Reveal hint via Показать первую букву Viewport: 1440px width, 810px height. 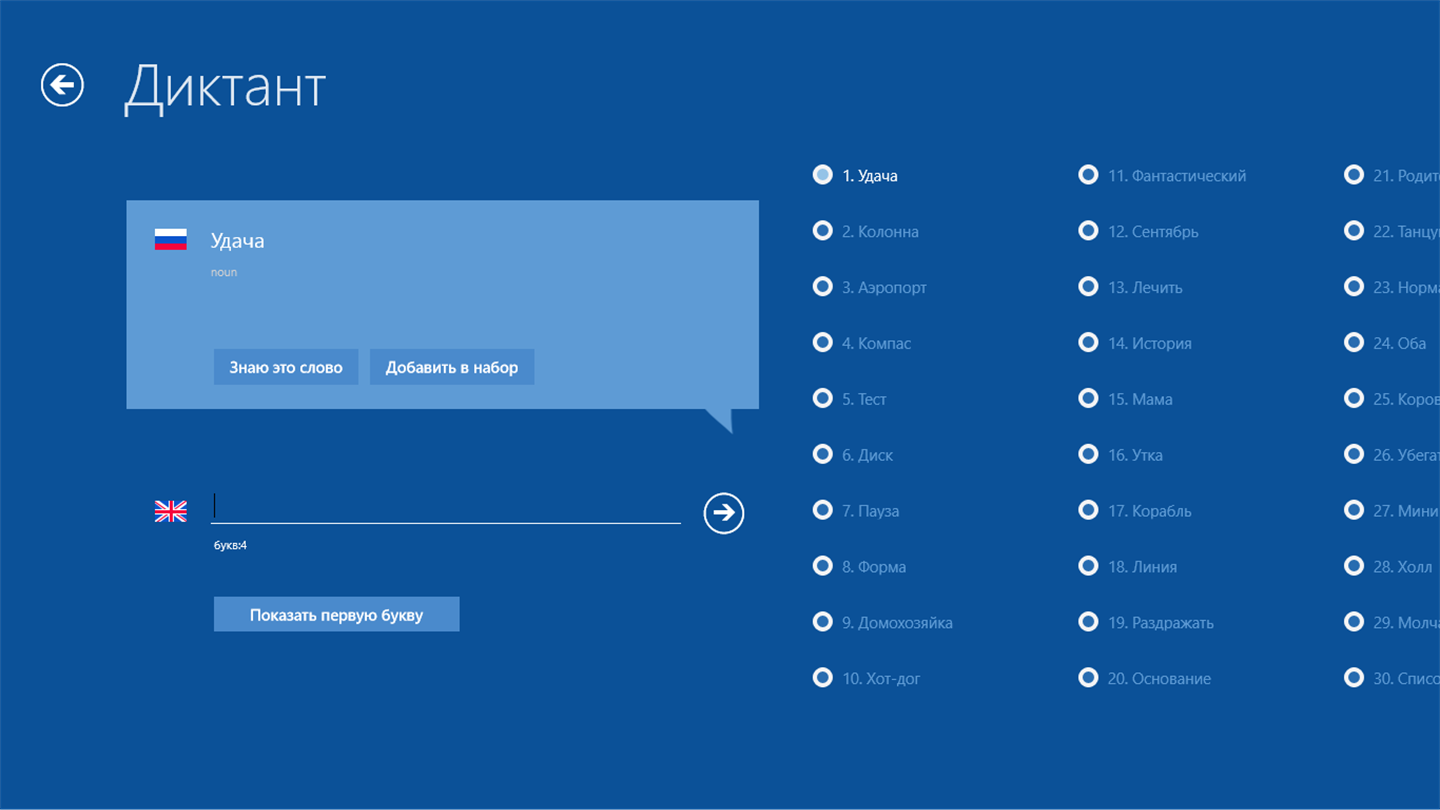tap(336, 615)
